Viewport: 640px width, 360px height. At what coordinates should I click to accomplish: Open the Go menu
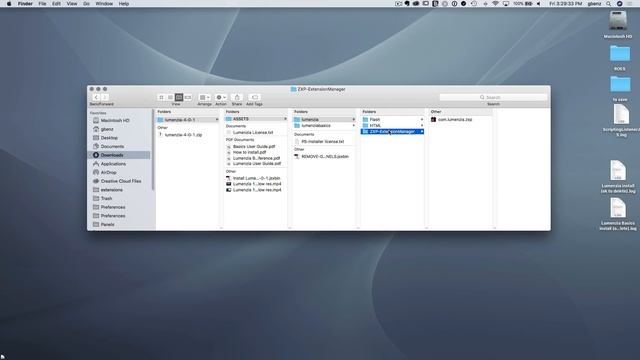pyautogui.click(x=86, y=4)
